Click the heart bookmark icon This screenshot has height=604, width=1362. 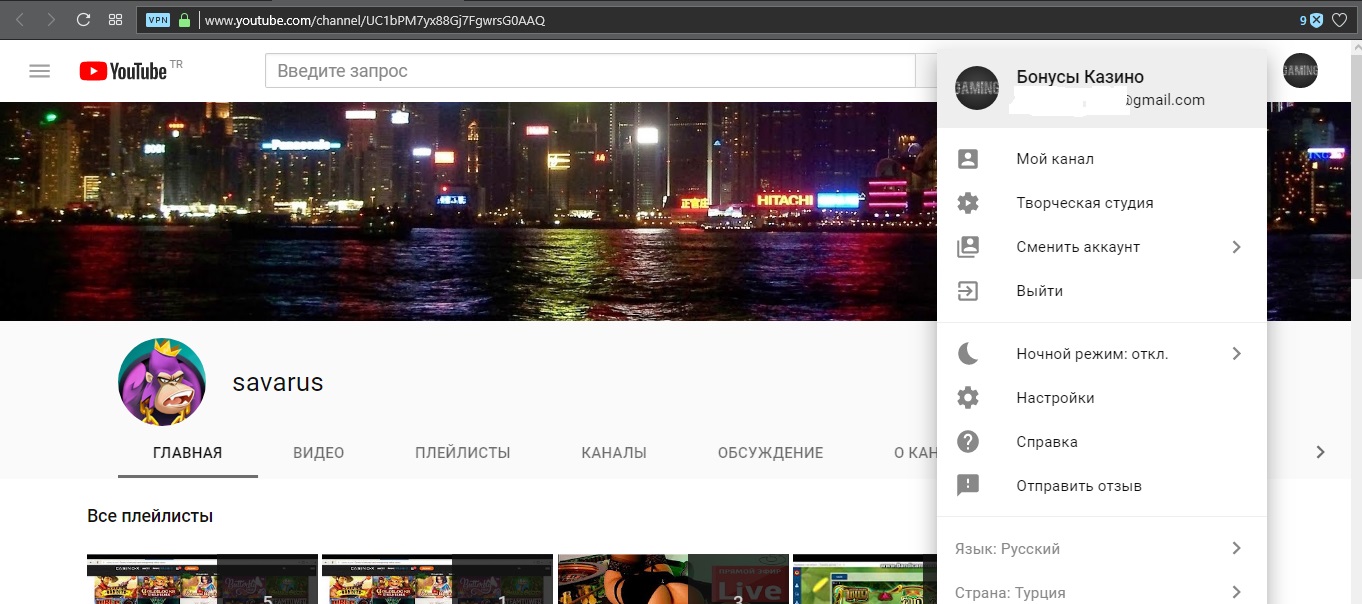click(1339, 20)
